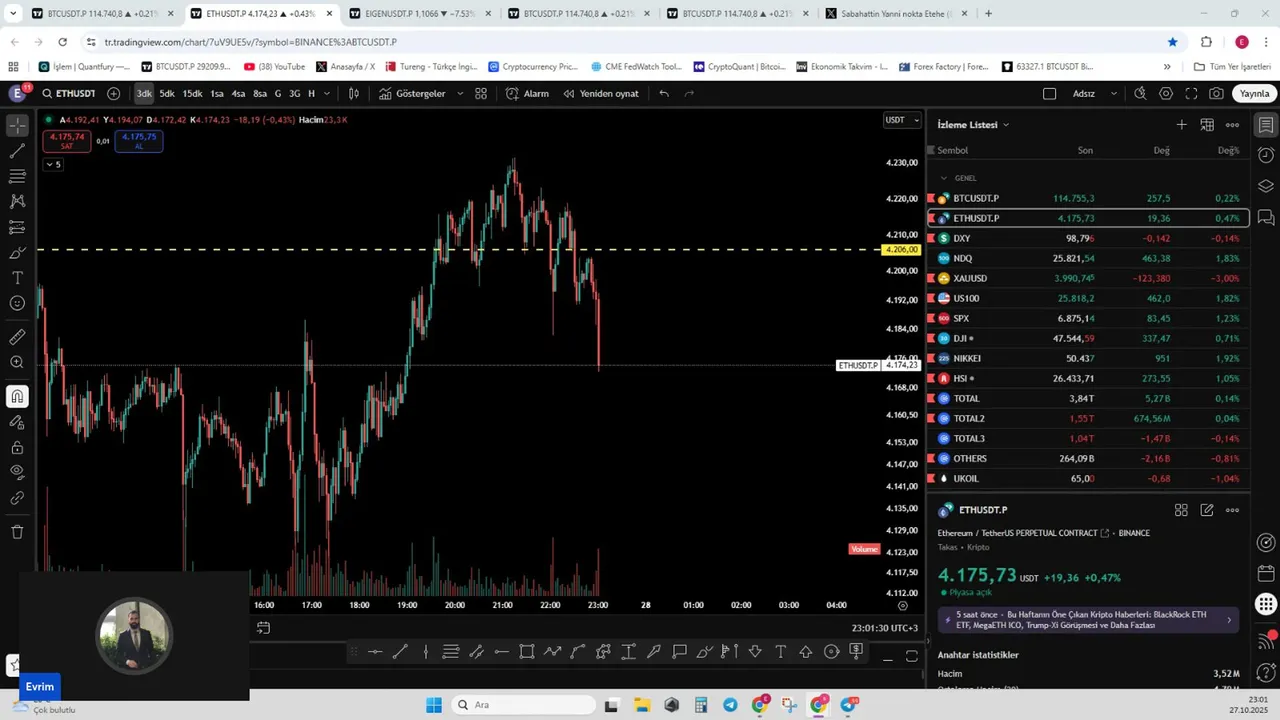Image resolution: width=1280 pixels, height=720 pixels.
Task: Undo last chart action
Action: [664, 93]
